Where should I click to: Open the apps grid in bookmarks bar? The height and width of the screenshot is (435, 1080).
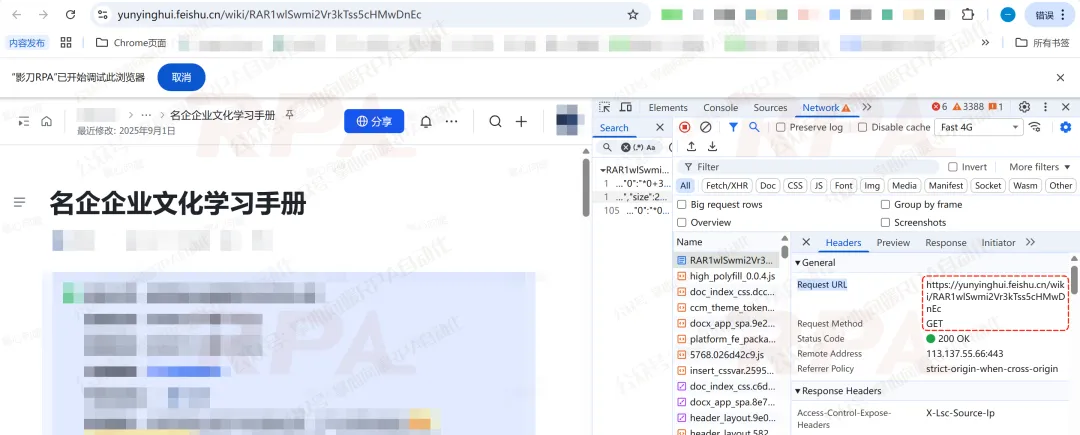click(x=66, y=43)
